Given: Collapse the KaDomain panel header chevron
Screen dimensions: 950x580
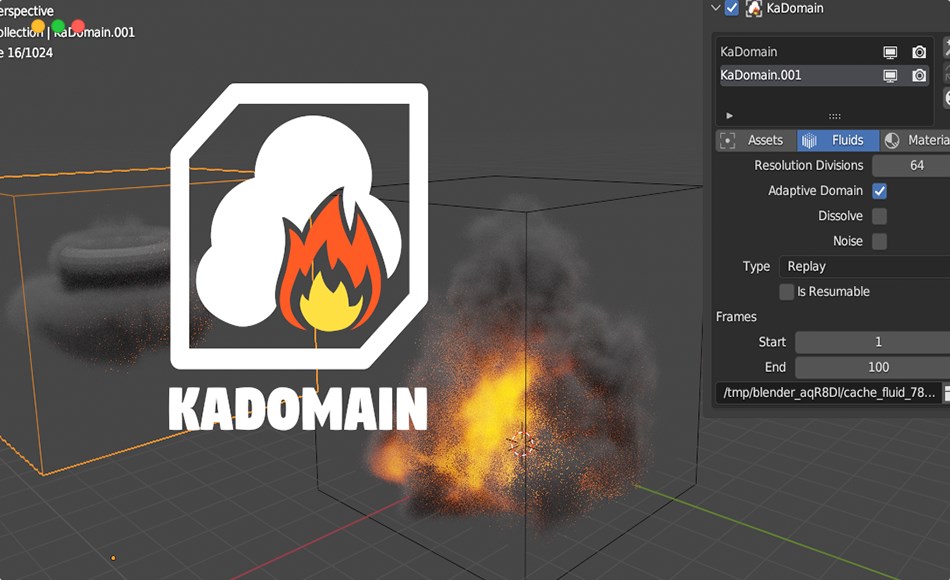Looking at the screenshot, I should tap(714, 8).
